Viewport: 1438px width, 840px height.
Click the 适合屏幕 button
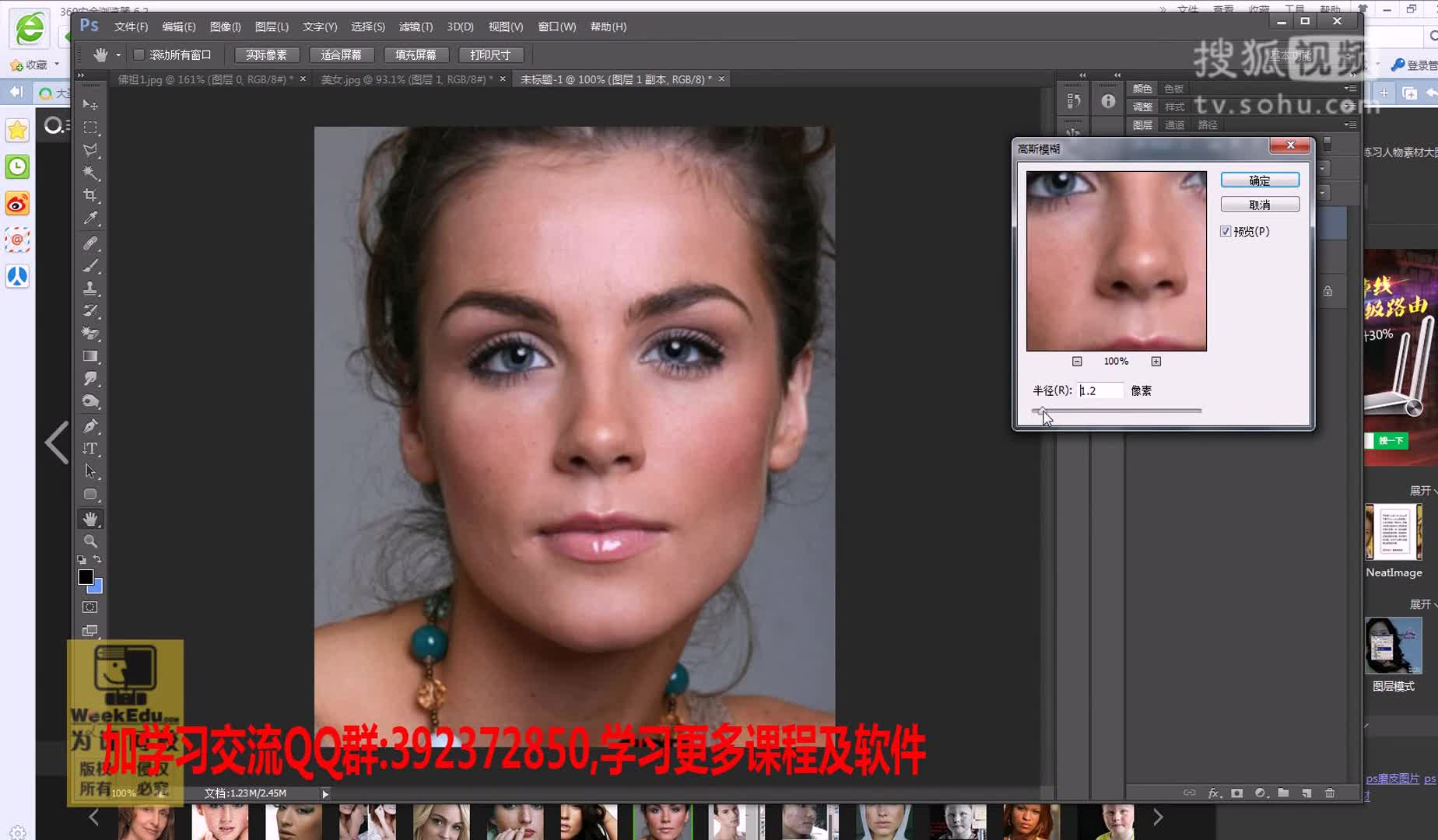(341, 55)
